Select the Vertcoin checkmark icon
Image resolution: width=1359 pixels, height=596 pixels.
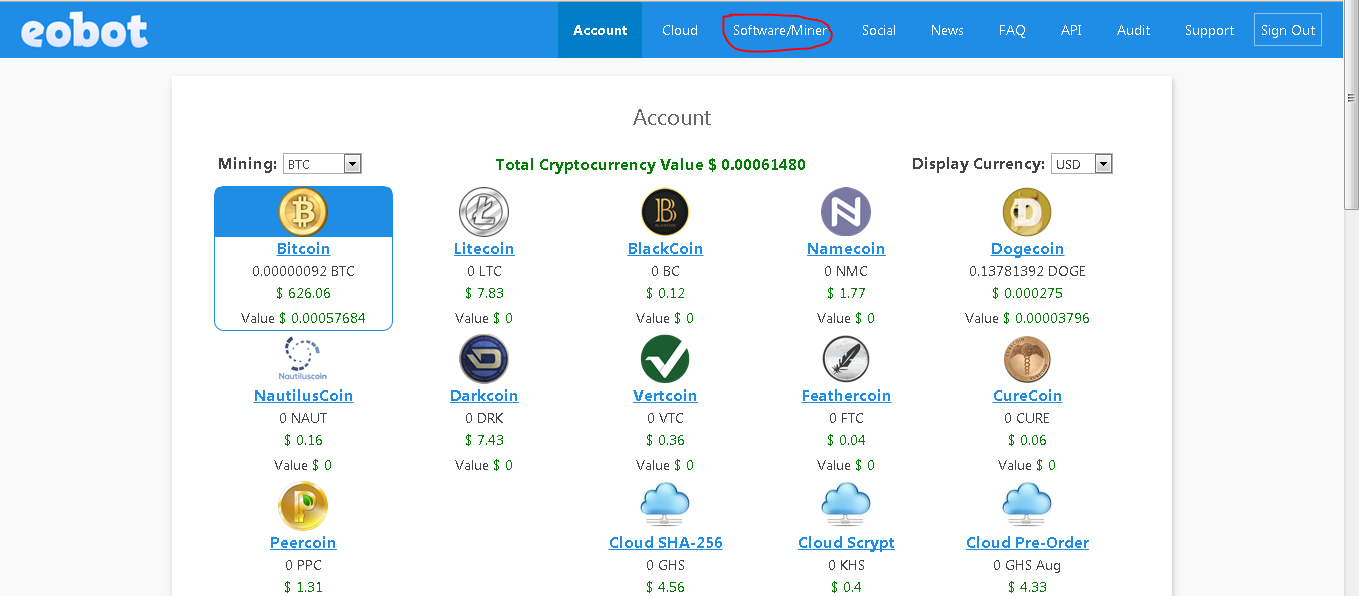tap(665, 359)
